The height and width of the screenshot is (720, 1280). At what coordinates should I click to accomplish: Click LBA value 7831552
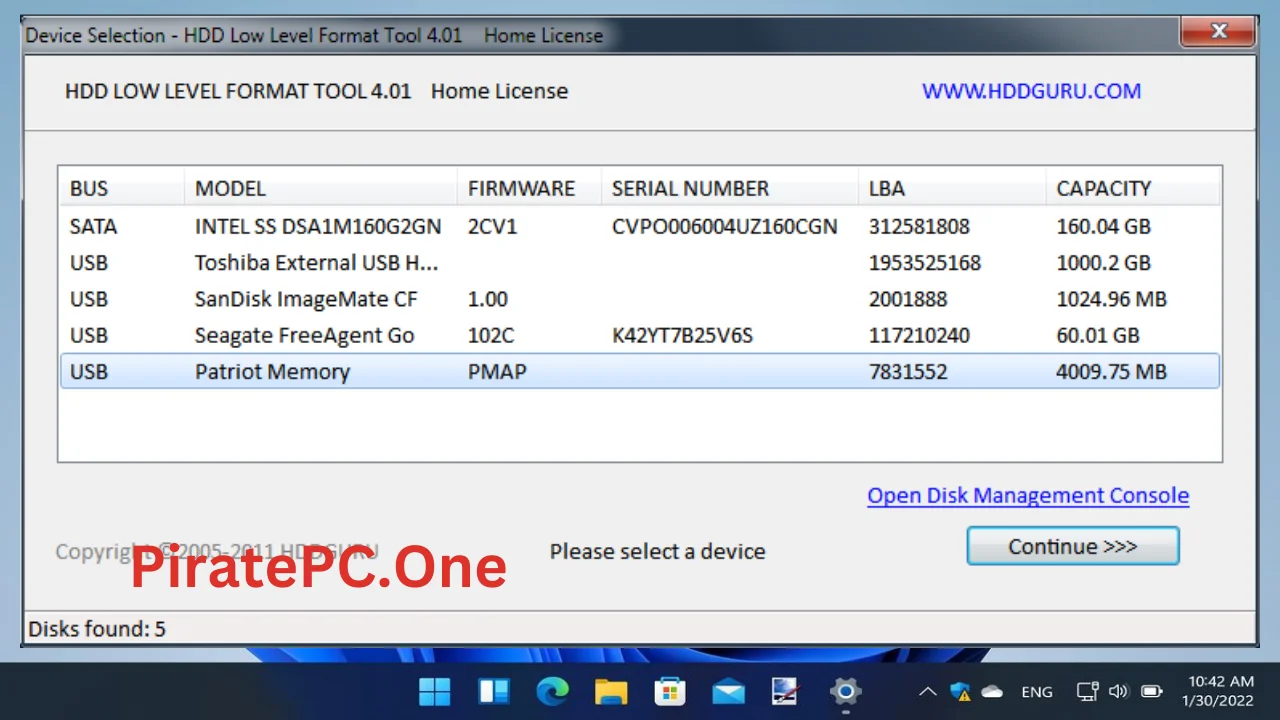908,372
